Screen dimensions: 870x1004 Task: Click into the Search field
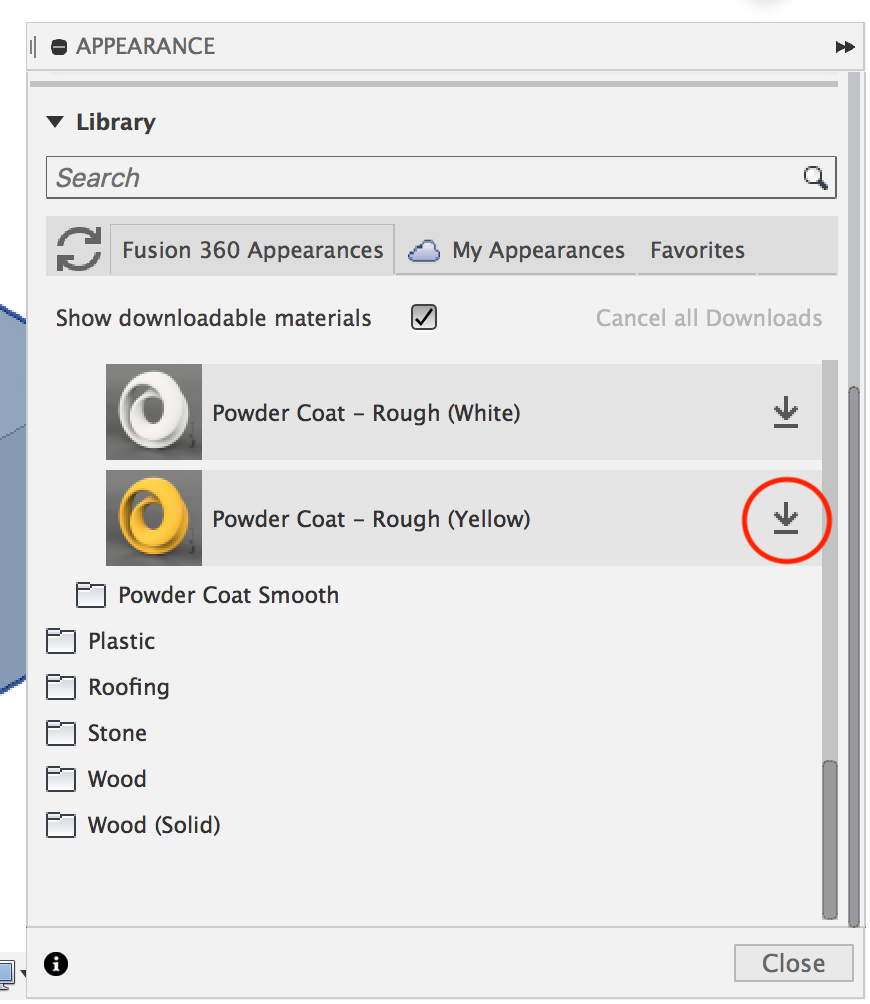point(441,177)
